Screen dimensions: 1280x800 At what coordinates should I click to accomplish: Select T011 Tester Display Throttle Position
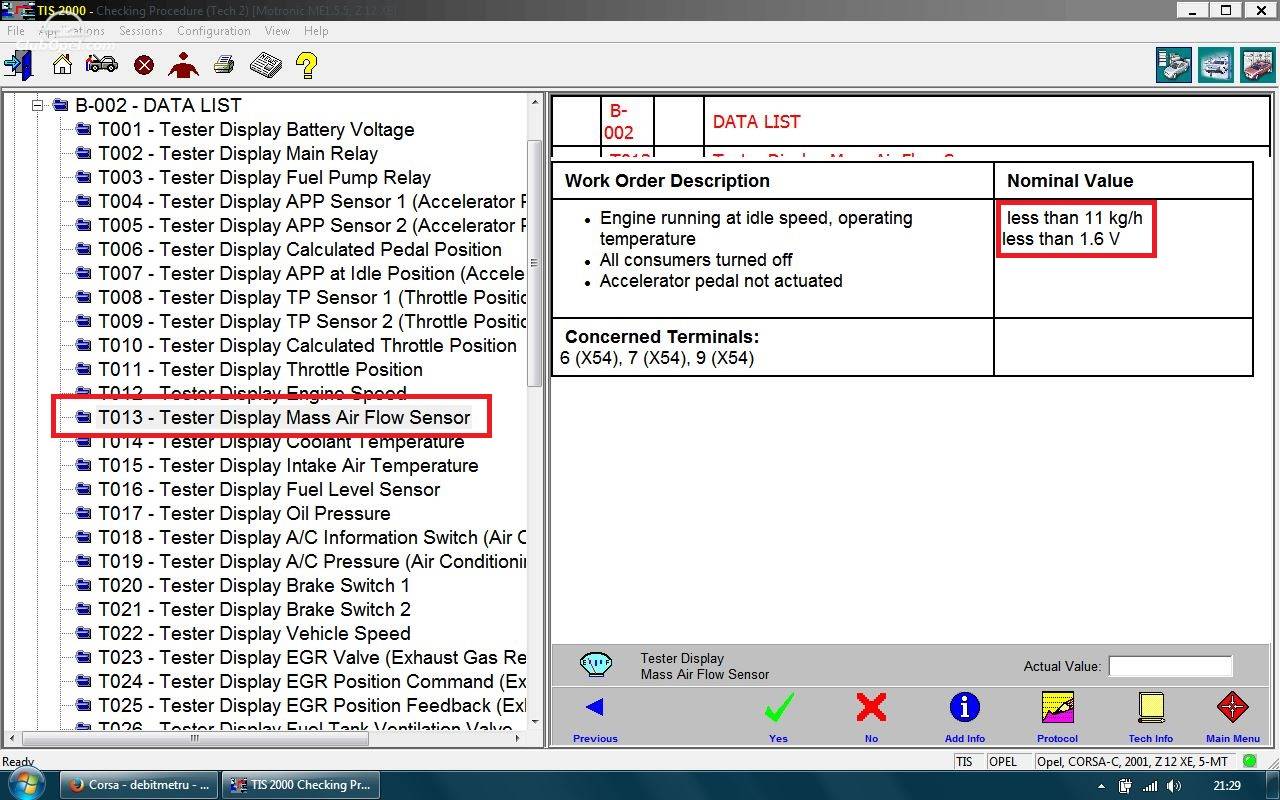260,369
